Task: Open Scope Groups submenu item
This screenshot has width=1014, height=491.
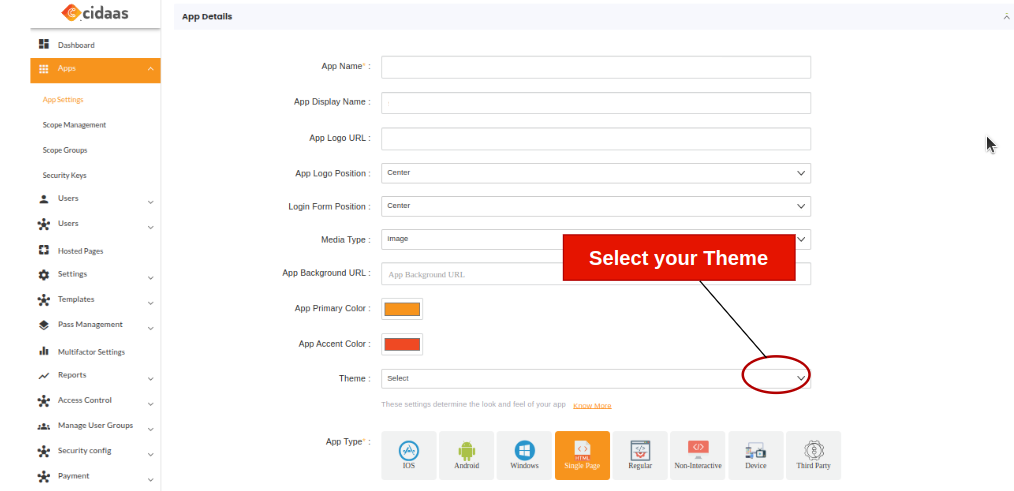Action: [65, 150]
